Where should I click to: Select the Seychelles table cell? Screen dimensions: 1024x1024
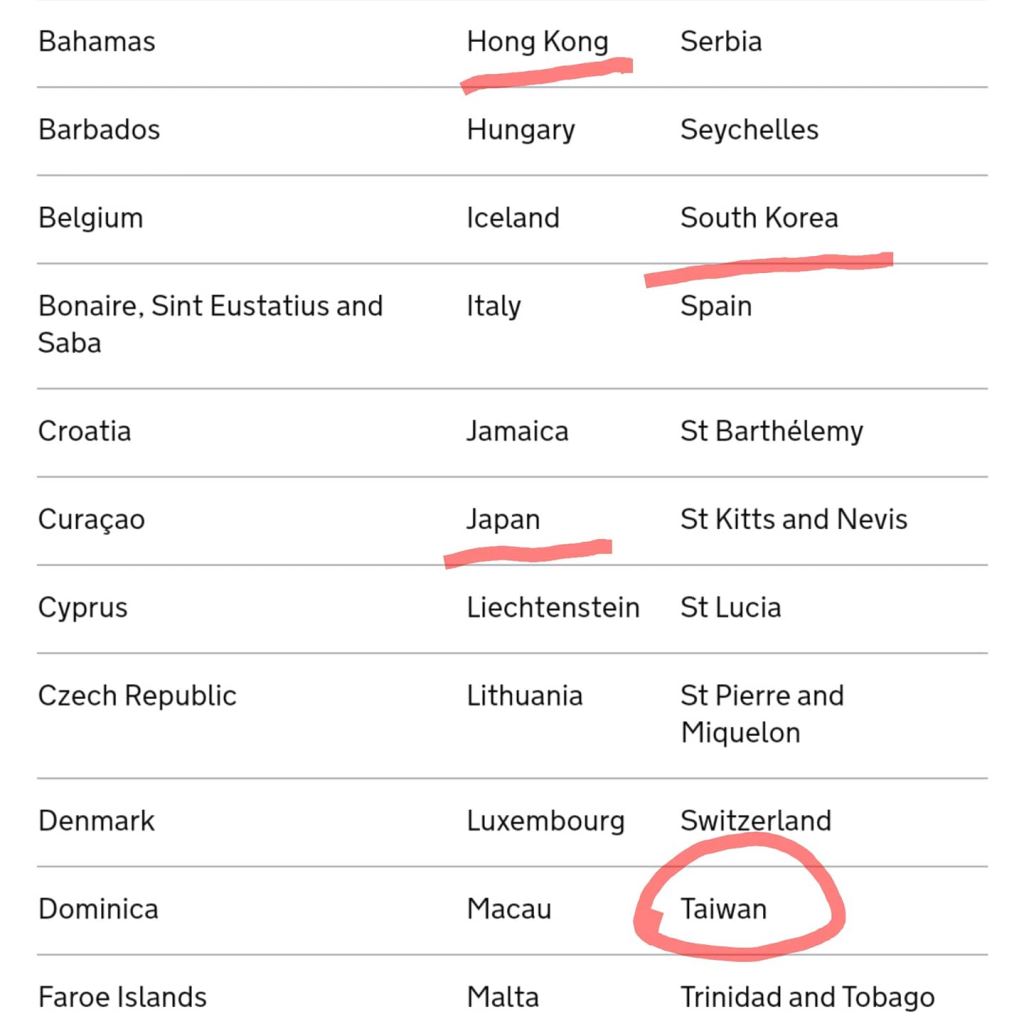pyautogui.click(x=749, y=130)
